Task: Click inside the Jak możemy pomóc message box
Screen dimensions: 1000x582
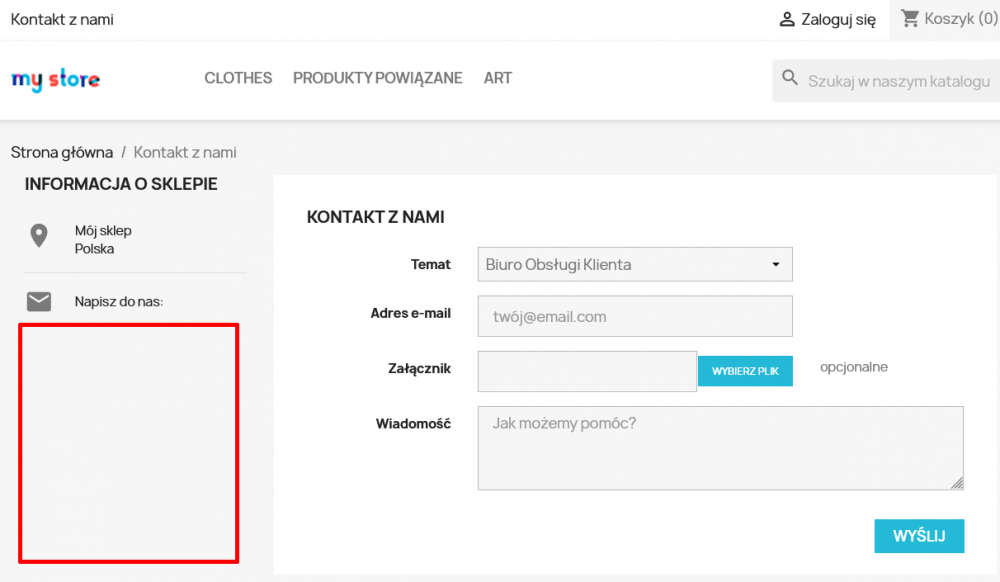Action: point(720,447)
